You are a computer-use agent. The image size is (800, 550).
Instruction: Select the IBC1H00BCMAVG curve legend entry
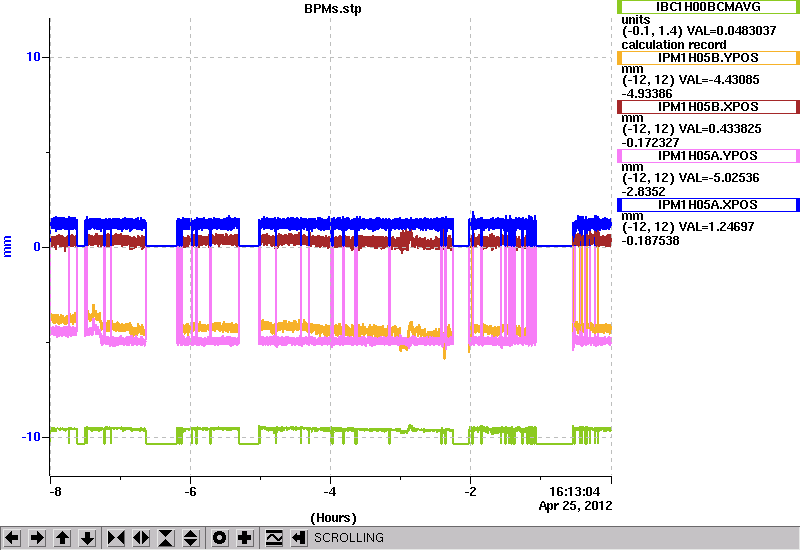point(708,7)
